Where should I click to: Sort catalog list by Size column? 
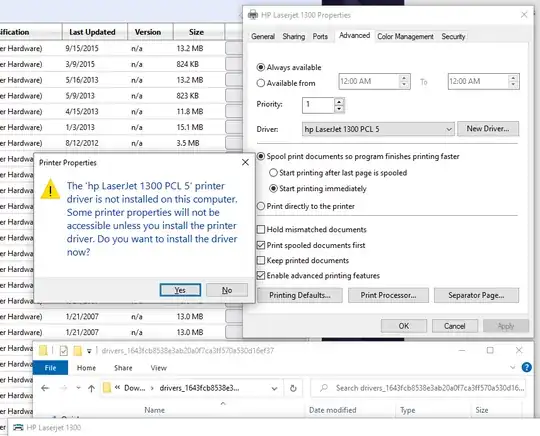[196, 32]
